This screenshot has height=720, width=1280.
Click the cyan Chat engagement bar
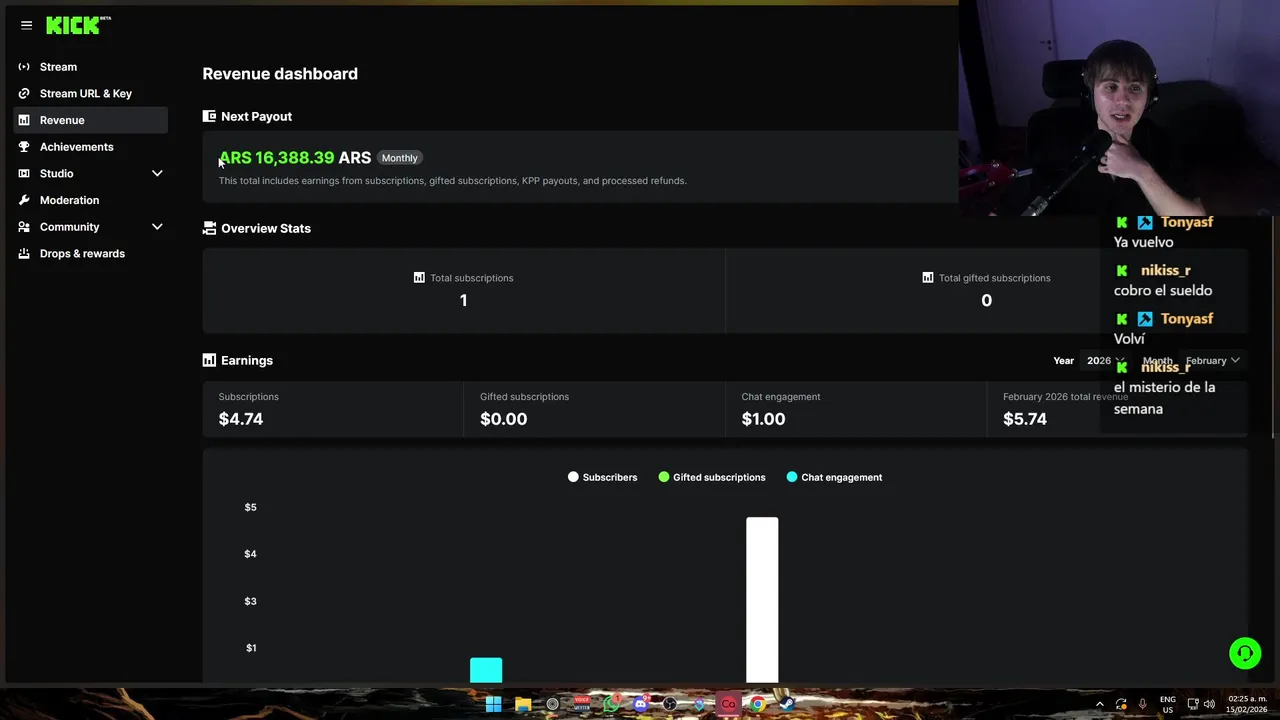(486, 670)
